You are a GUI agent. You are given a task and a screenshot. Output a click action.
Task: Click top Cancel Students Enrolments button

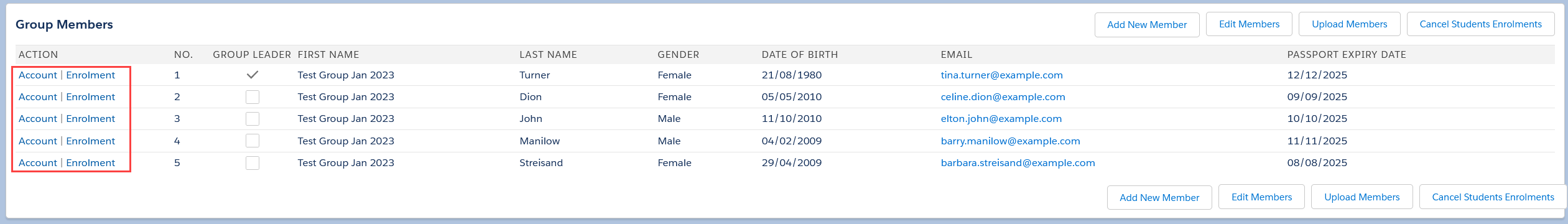tap(1480, 24)
